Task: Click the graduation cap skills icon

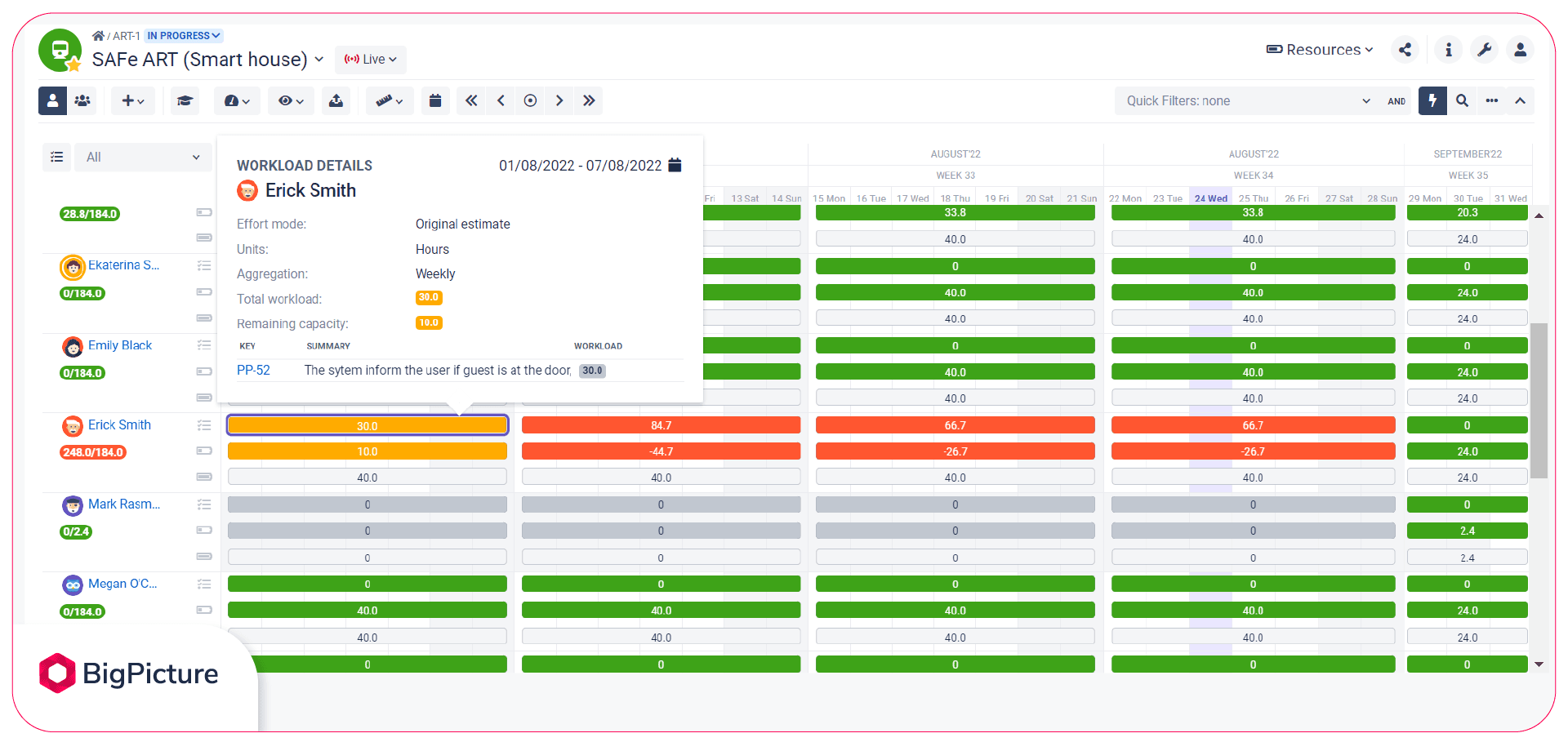Action: coord(185,100)
